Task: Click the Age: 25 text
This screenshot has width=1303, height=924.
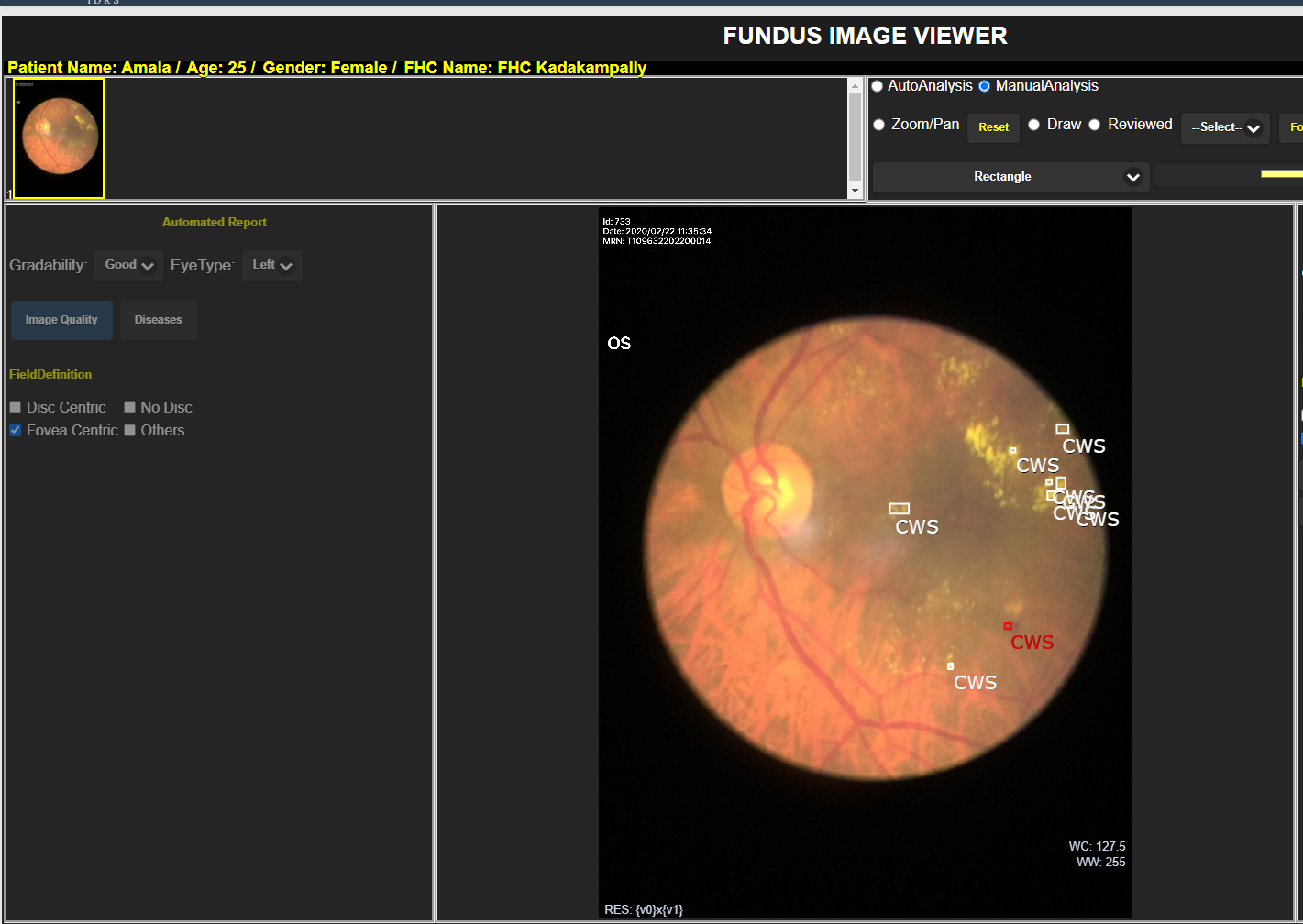Action: coord(216,68)
